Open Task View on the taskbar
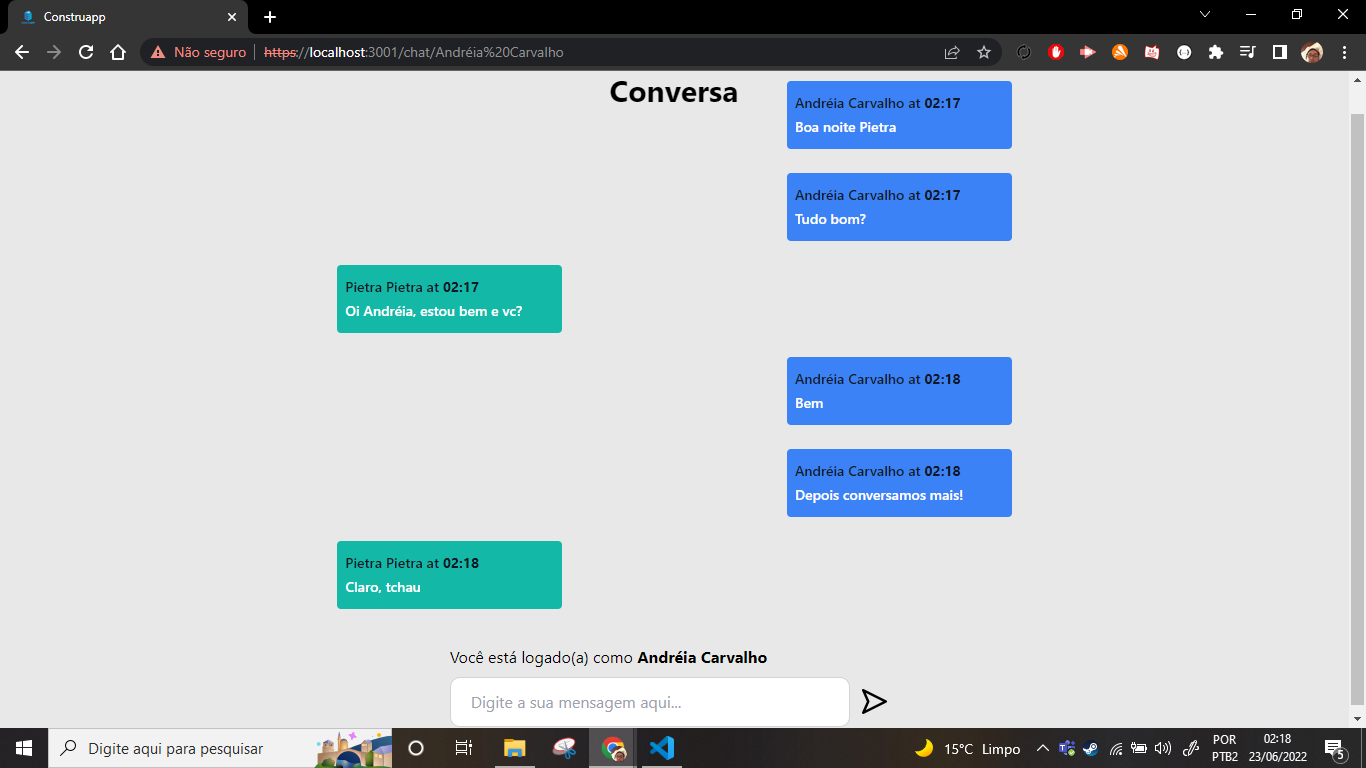 pyautogui.click(x=464, y=748)
